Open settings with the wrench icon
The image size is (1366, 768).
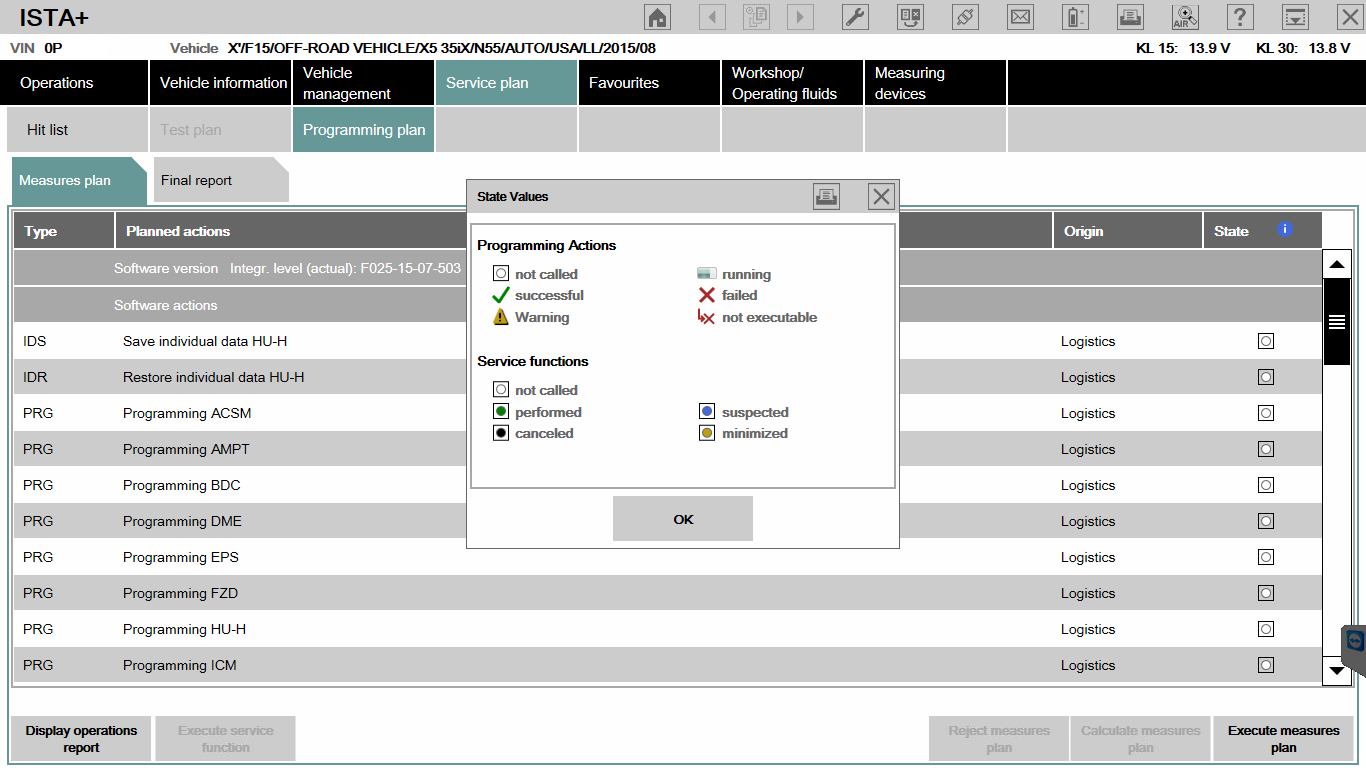(855, 17)
